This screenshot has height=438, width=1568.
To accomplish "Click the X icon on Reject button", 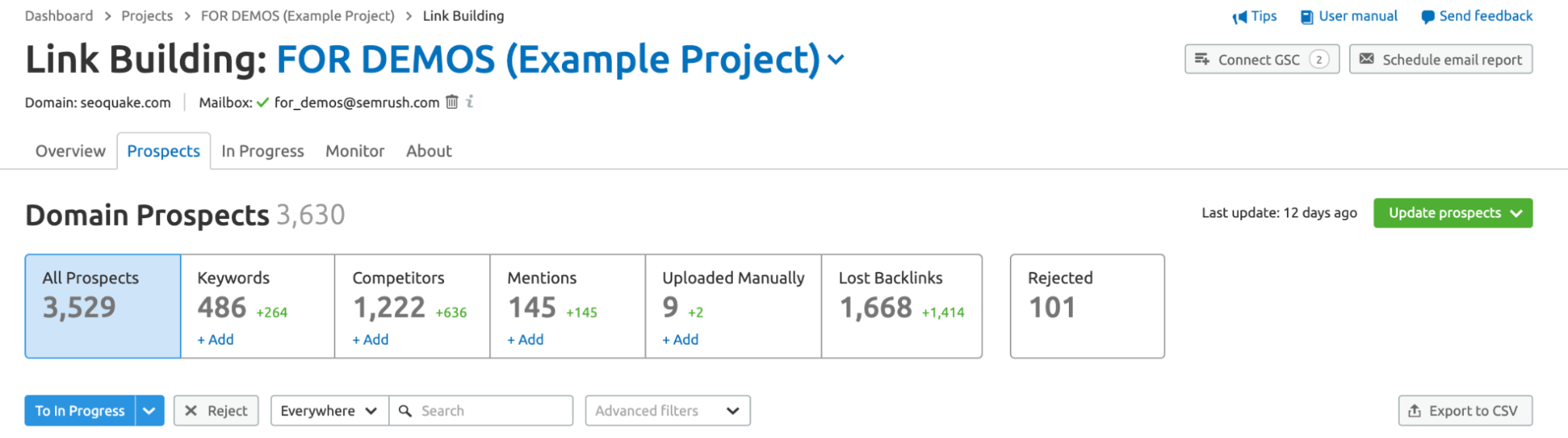I will 191,411.
